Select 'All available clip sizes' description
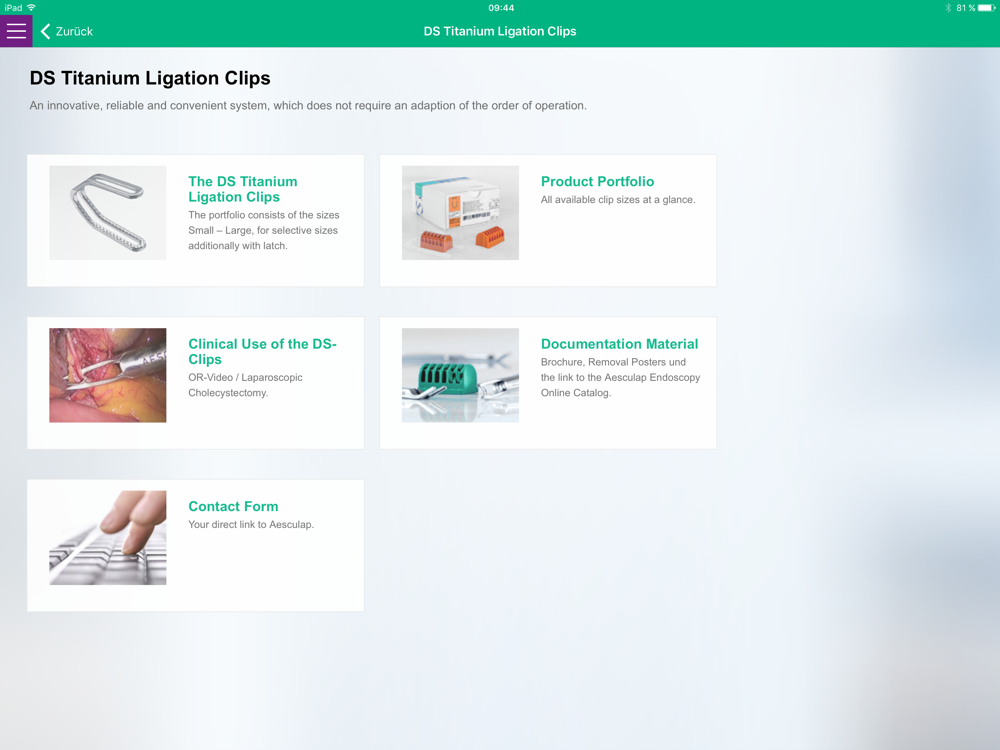The image size is (1000, 750). coord(618,200)
